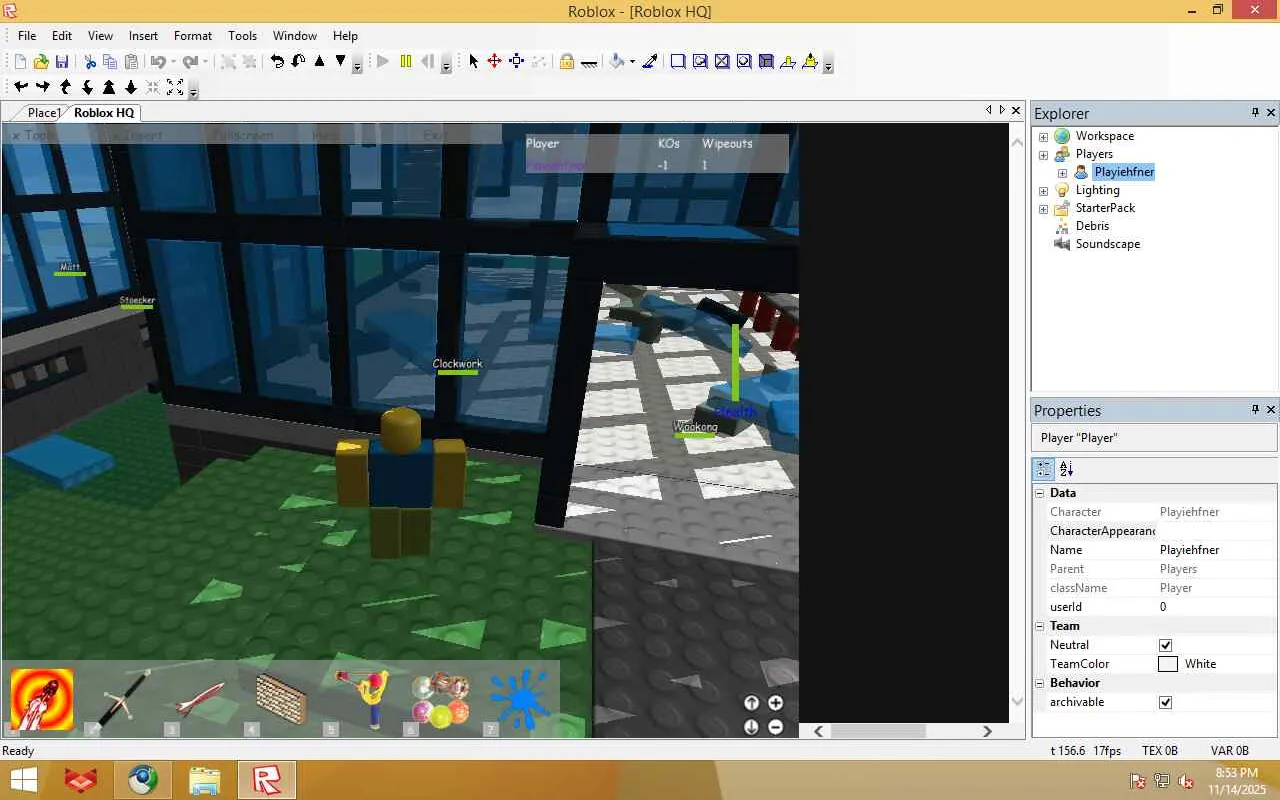This screenshot has width=1280, height=800.
Task: Select Debris in the Explorer tree
Action: [x=1092, y=226]
